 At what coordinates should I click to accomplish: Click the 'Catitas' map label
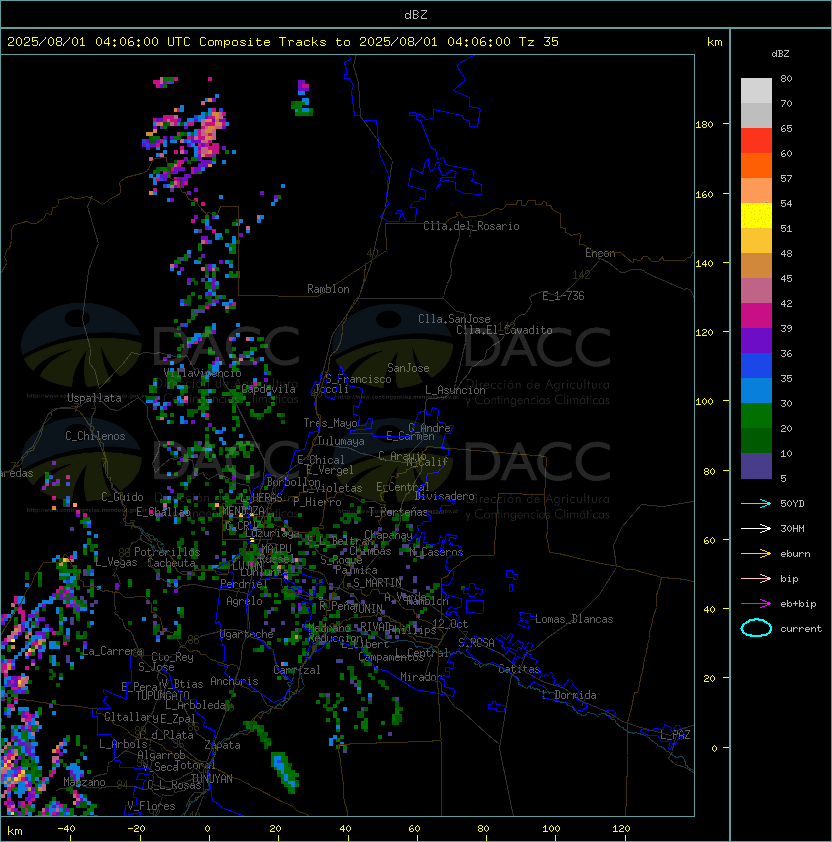519,669
